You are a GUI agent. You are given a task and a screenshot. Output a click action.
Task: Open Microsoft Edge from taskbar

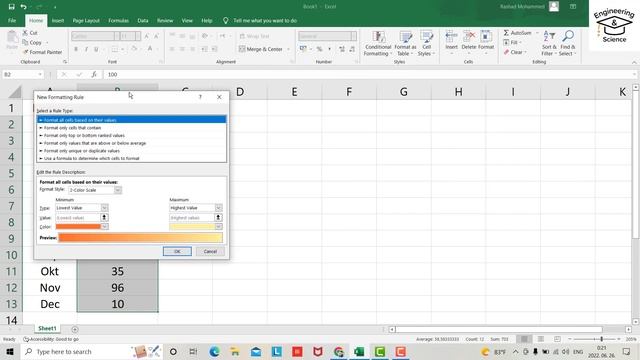pyautogui.click(x=214, y=351)
